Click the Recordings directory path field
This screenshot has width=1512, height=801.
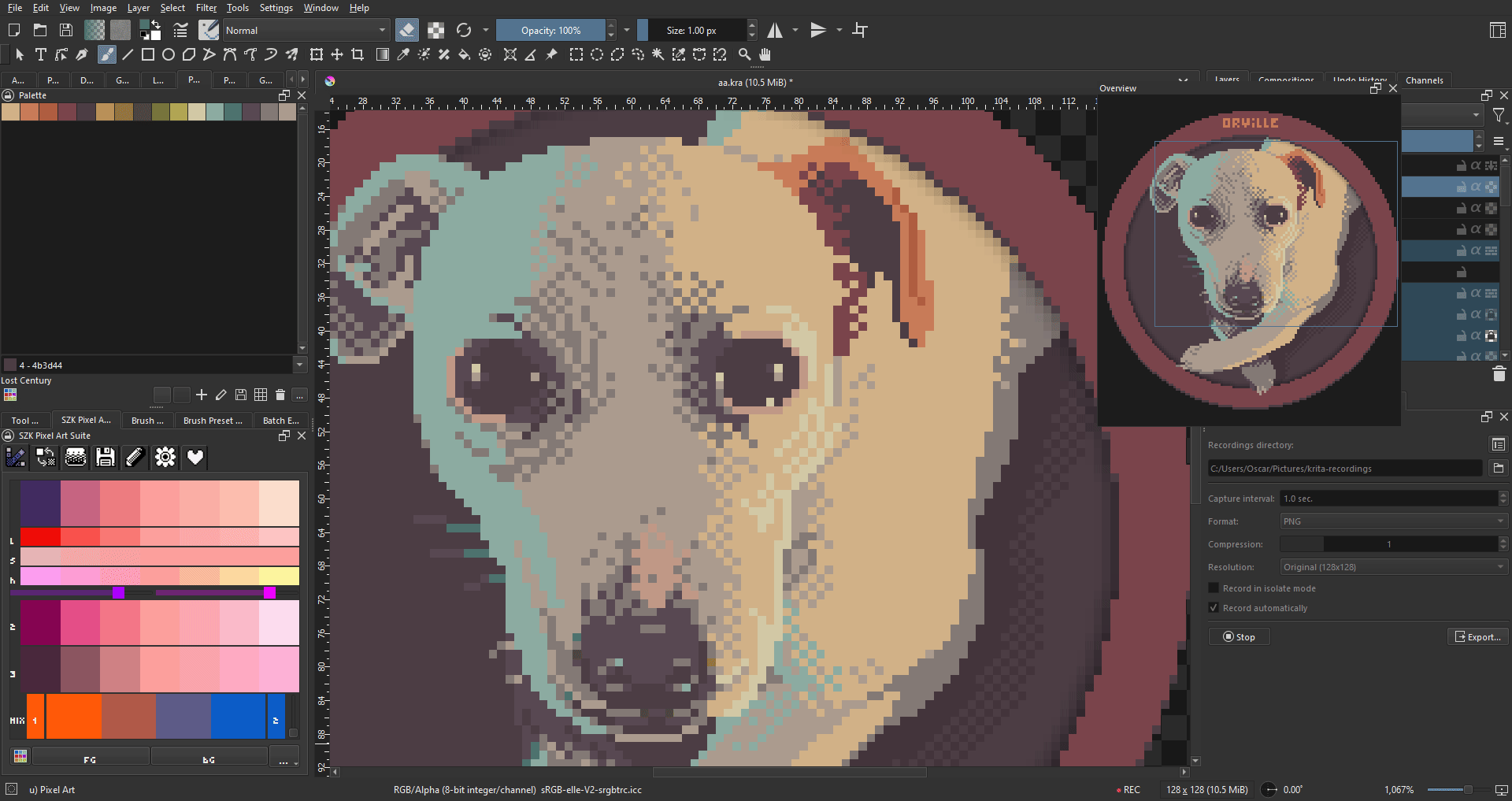click(1344, 469)
